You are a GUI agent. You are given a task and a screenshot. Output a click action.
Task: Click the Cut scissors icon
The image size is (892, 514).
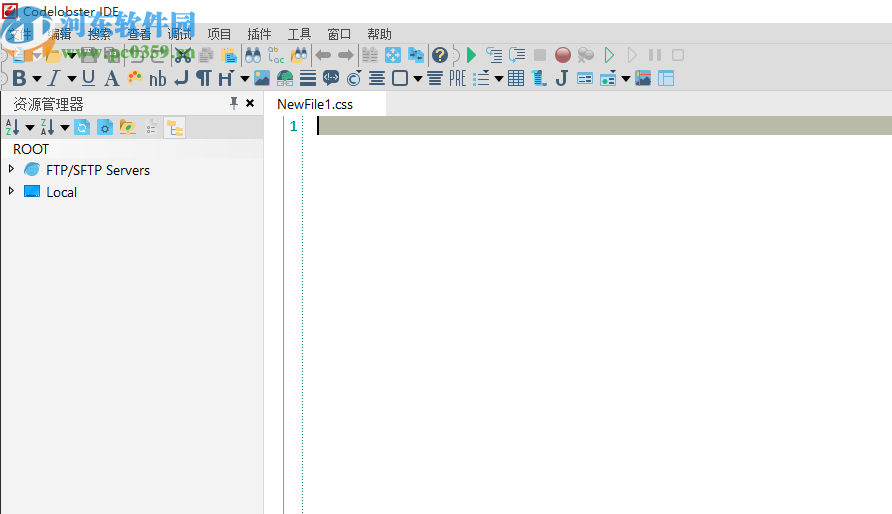[x=183, y=55]
